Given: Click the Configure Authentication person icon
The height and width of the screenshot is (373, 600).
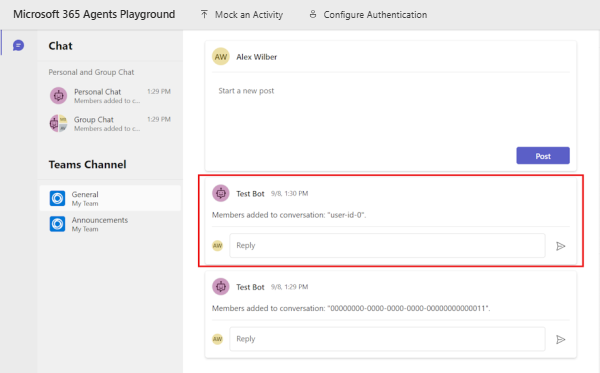Looking at the screenshot, I should tap(313, 15).
